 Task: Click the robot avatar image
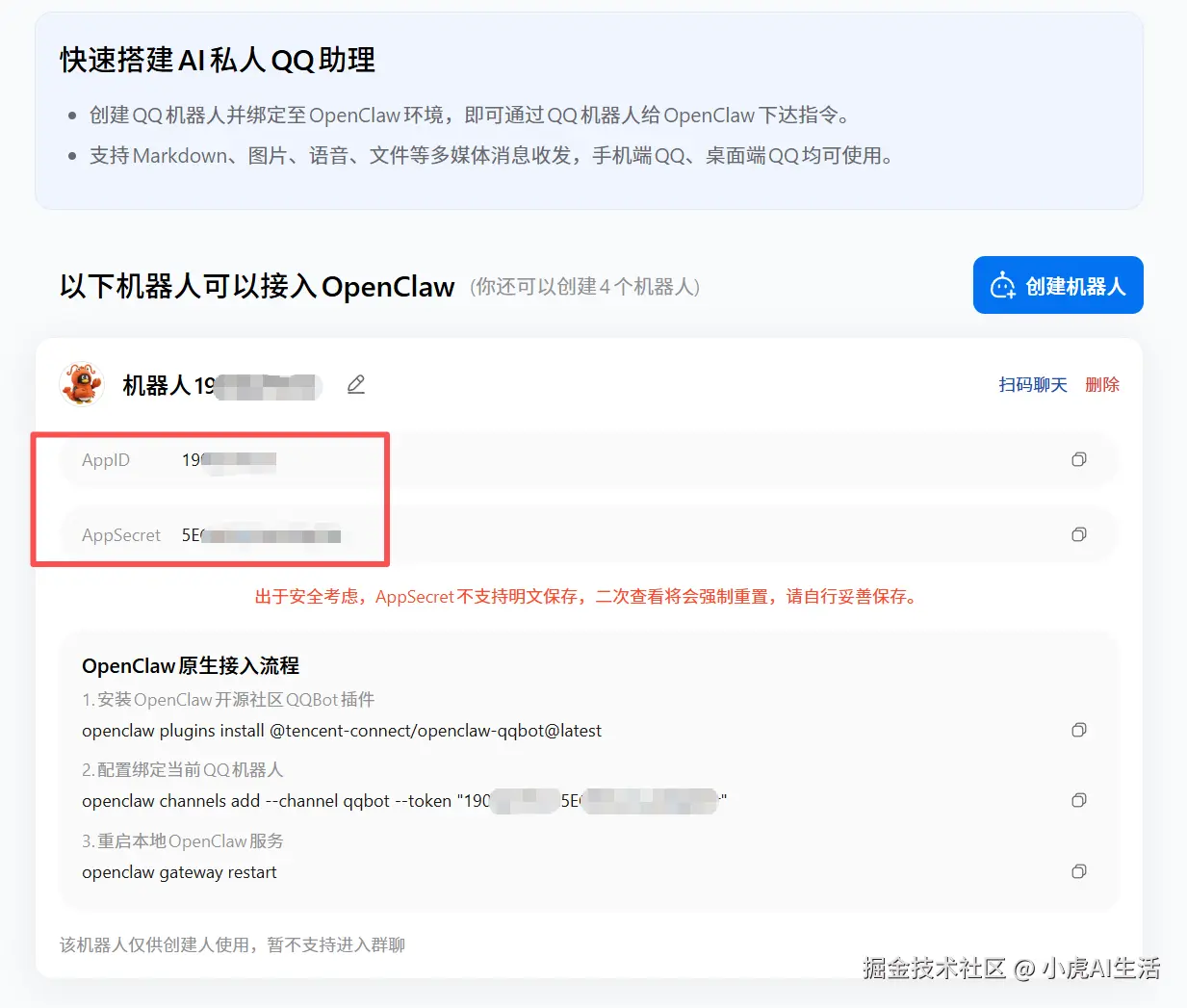[x=82, y=384]
